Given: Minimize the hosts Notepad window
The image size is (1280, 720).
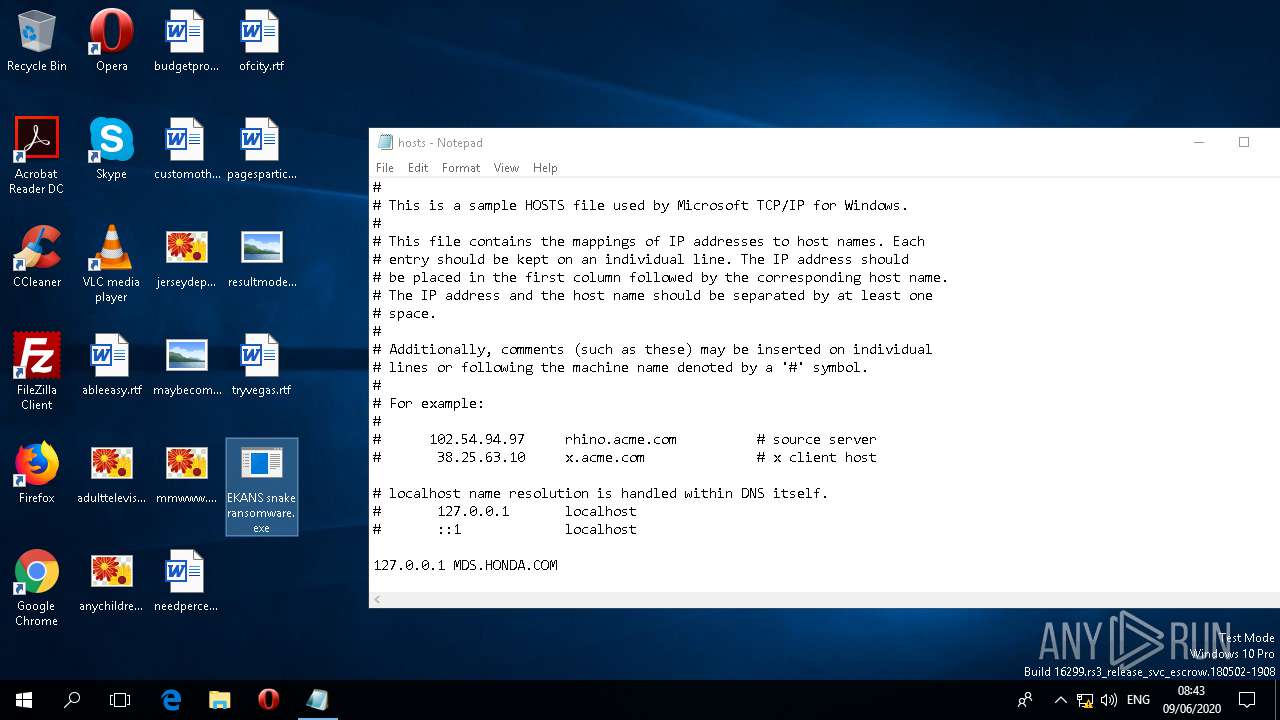Looking at the screenshot, I should tap(1198, 142).
